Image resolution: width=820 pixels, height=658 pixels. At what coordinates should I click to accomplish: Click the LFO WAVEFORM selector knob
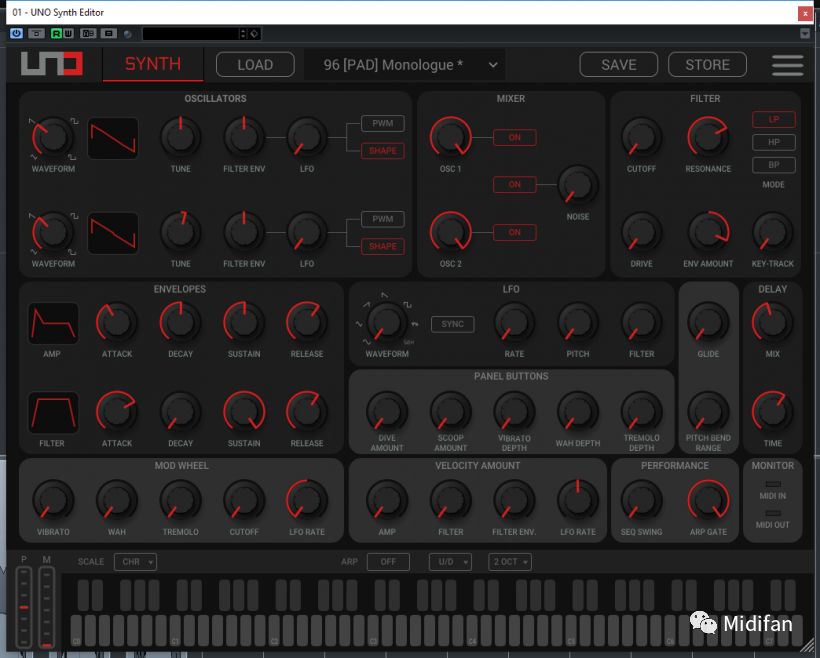click(386, 323)
